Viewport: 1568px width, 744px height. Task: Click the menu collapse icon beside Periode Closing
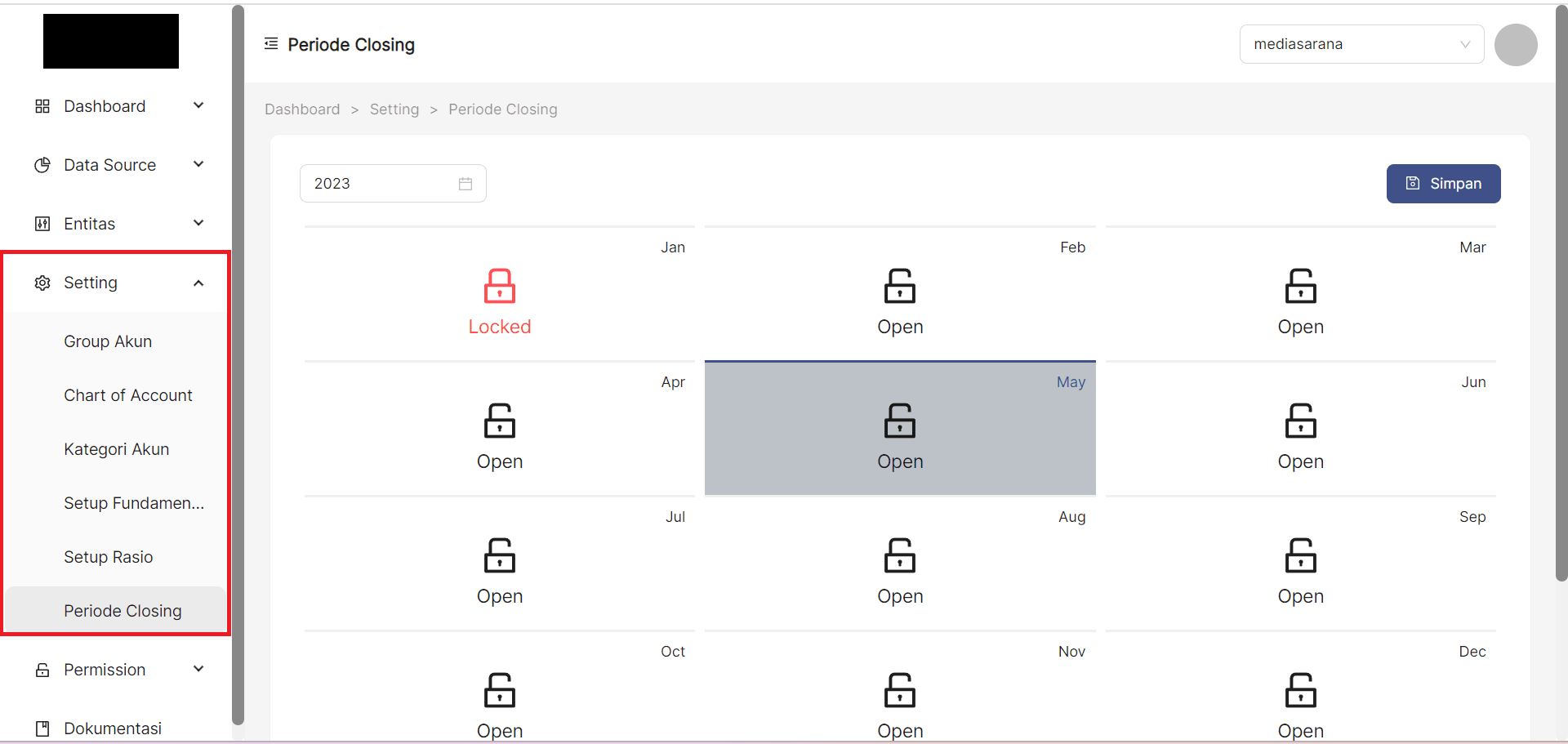[271, 44]
